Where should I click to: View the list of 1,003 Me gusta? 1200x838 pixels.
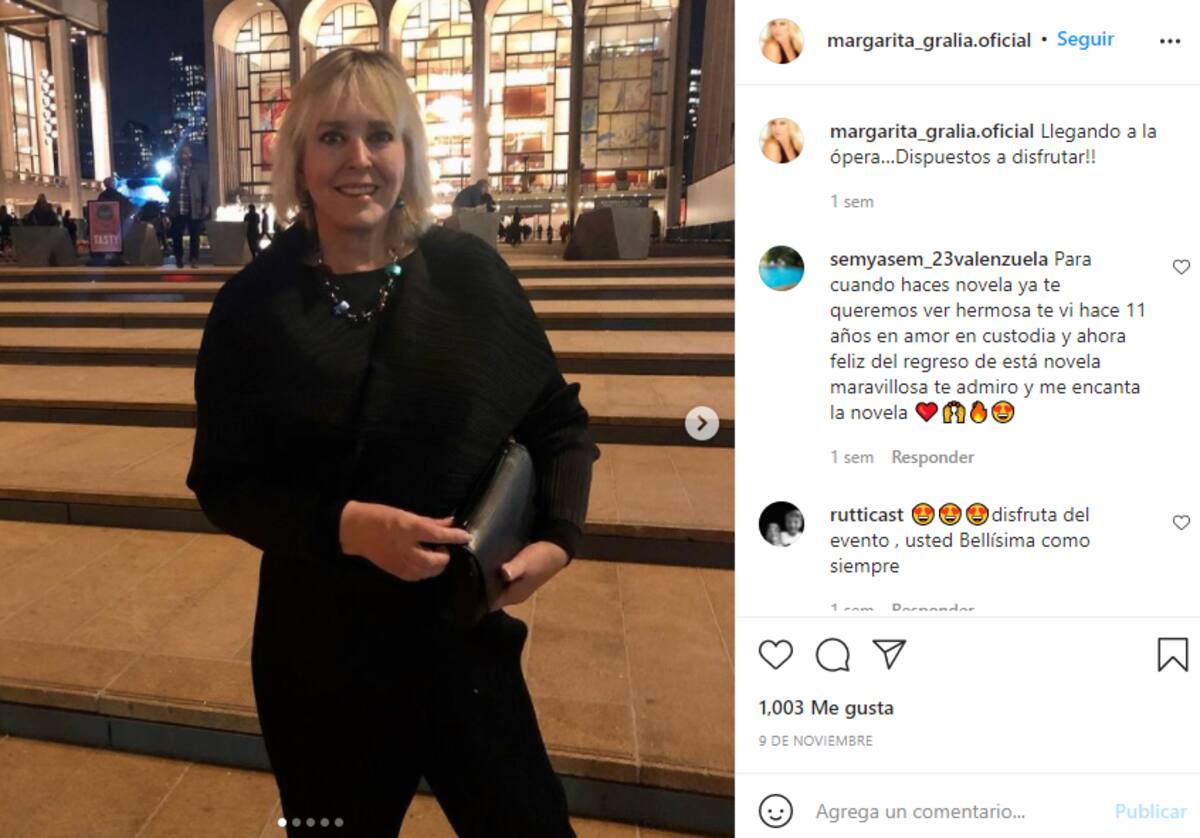tap(826, 708)
